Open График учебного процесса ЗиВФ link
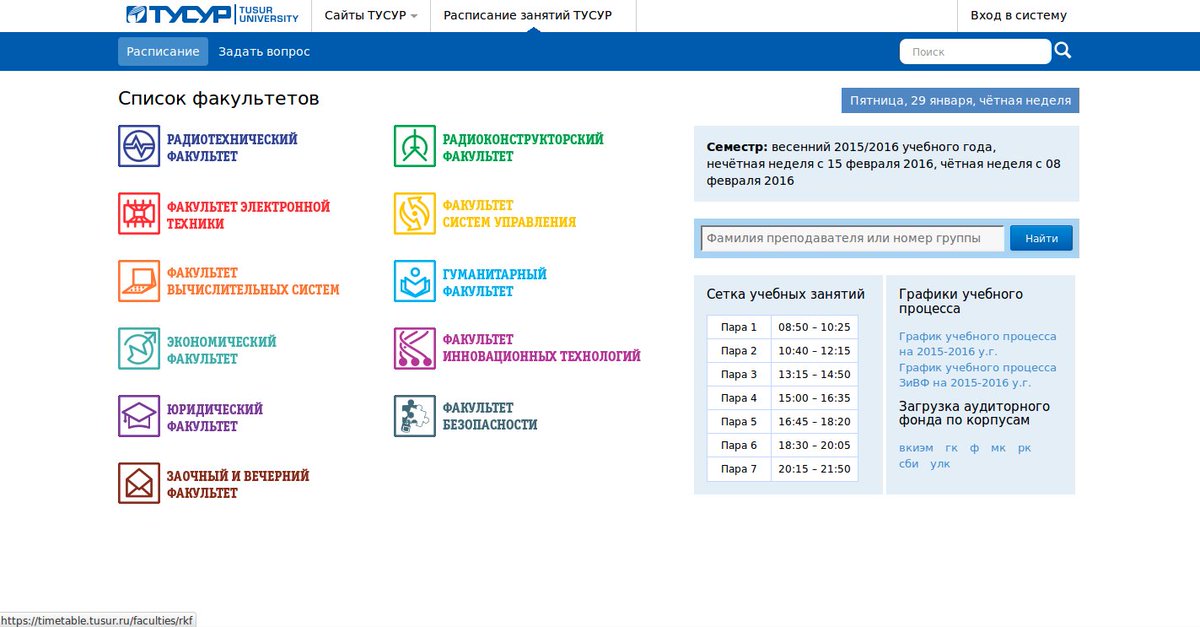The width and height of the screenshot is (1200, 627). point(977,375)
